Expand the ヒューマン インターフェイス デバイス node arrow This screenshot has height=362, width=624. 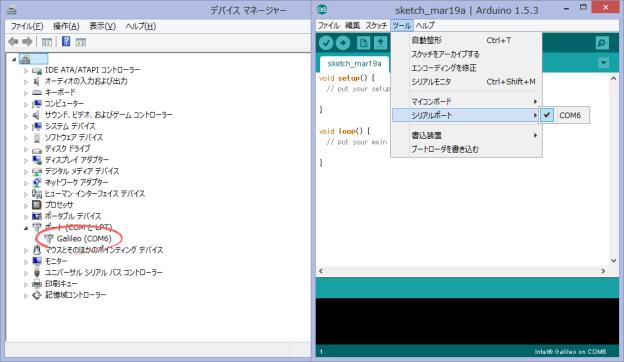coord(26,194)
